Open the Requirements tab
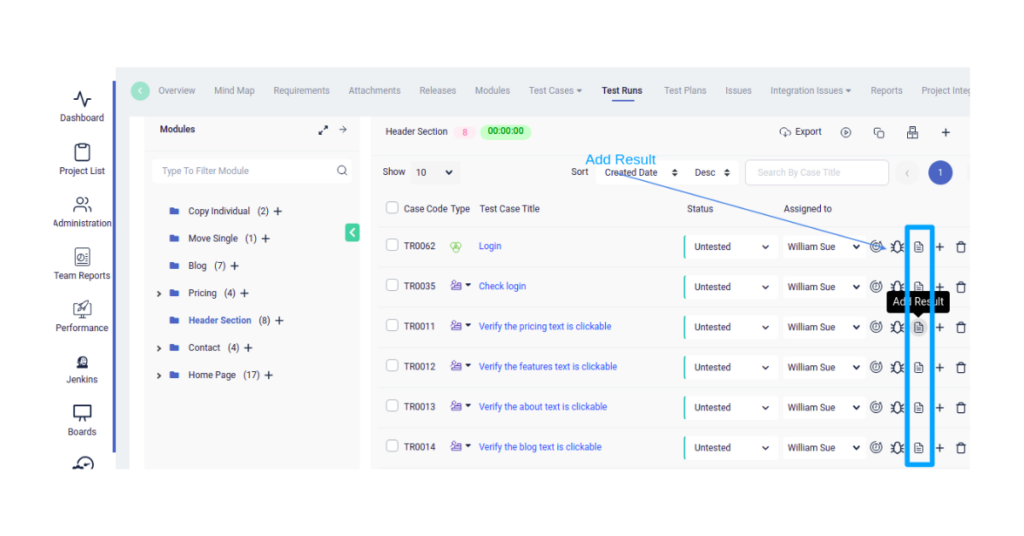Viewport: 1024px width, 536px height. (x=301, y=91)
